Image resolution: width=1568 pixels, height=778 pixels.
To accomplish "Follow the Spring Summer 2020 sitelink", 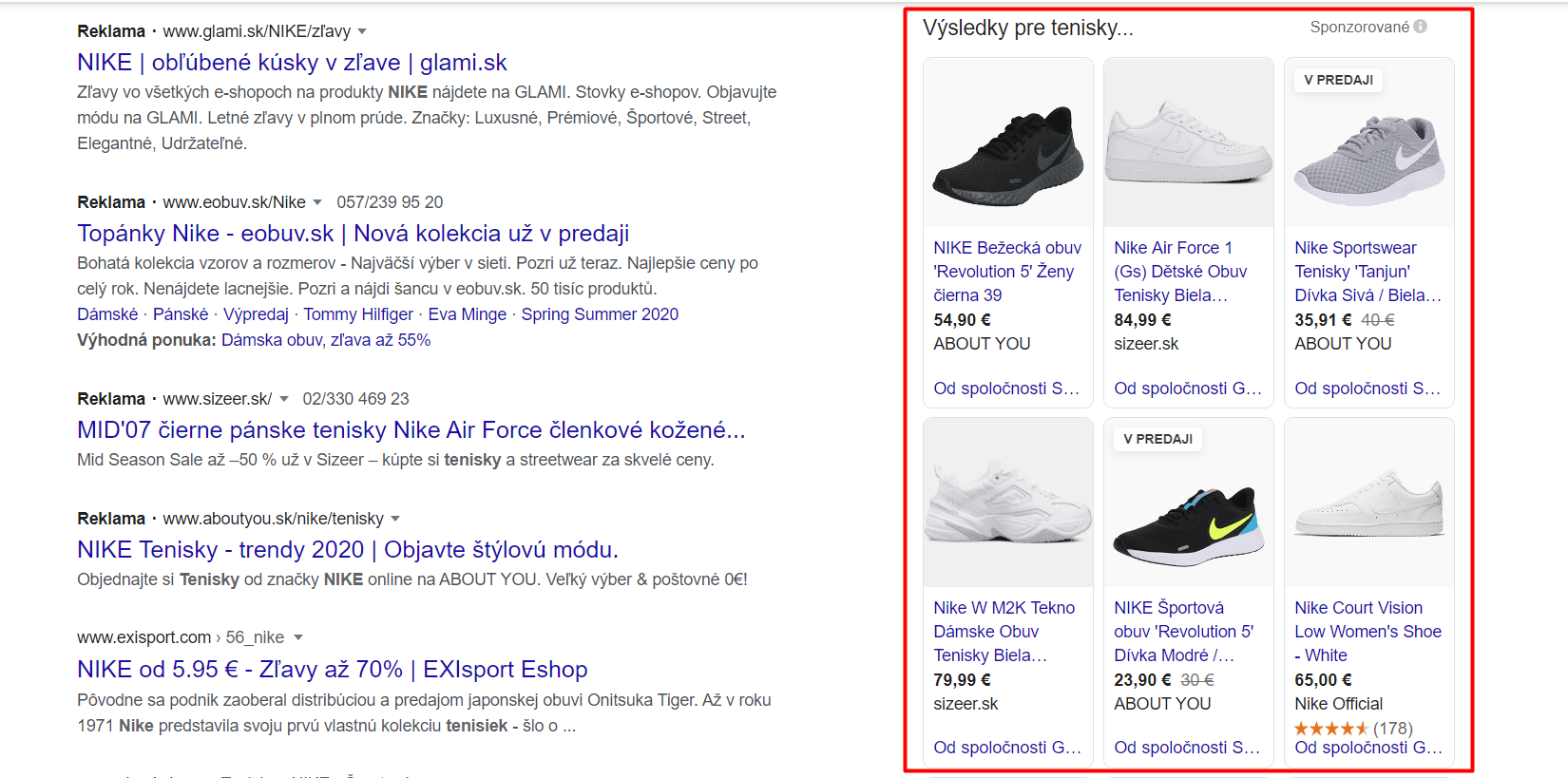I will coord(600,314).
